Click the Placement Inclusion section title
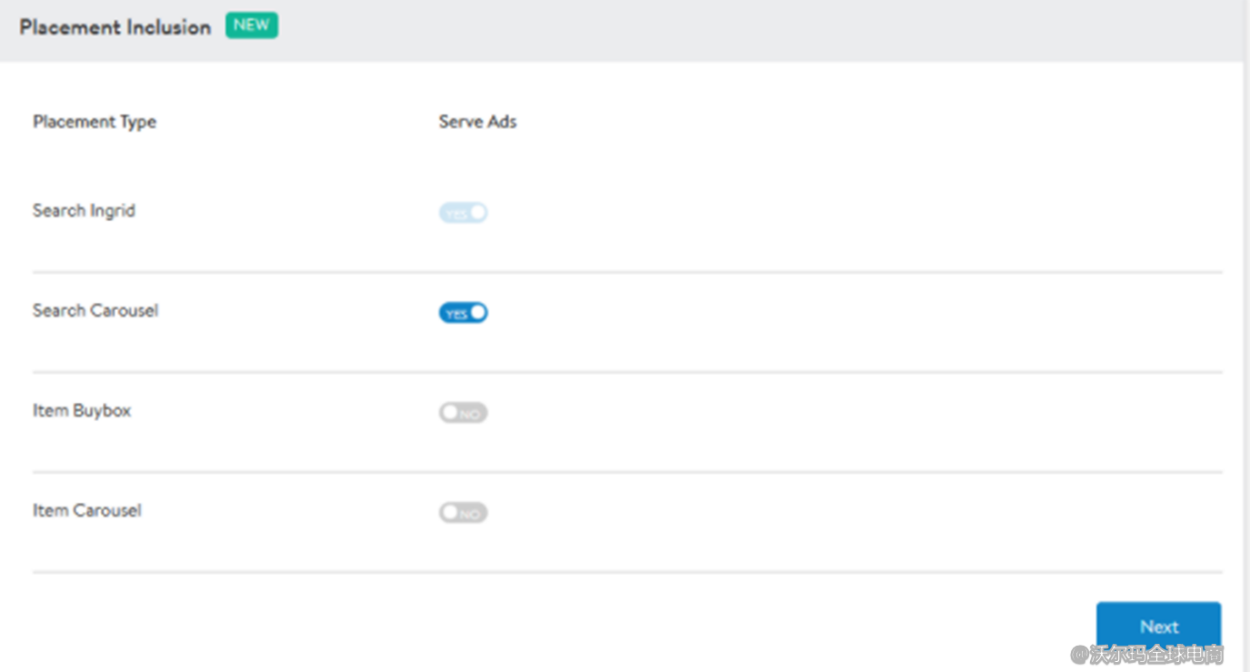The height and width of the screenshot is (672, 1250). 115,27
